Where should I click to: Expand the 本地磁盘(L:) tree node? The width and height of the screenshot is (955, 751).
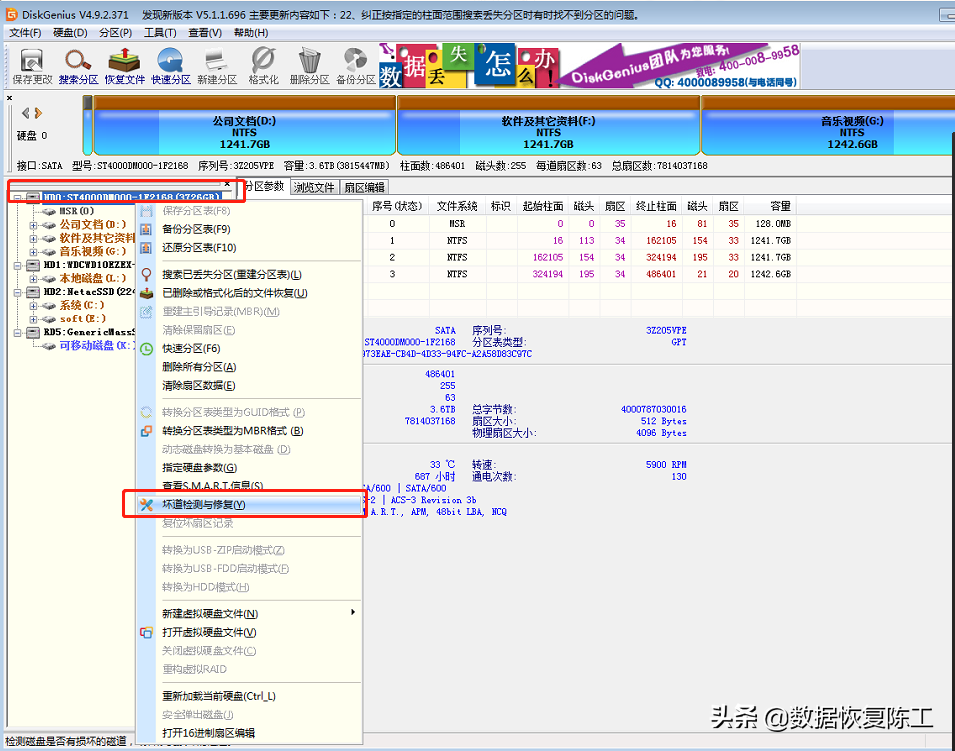click(x=33, y=278)
